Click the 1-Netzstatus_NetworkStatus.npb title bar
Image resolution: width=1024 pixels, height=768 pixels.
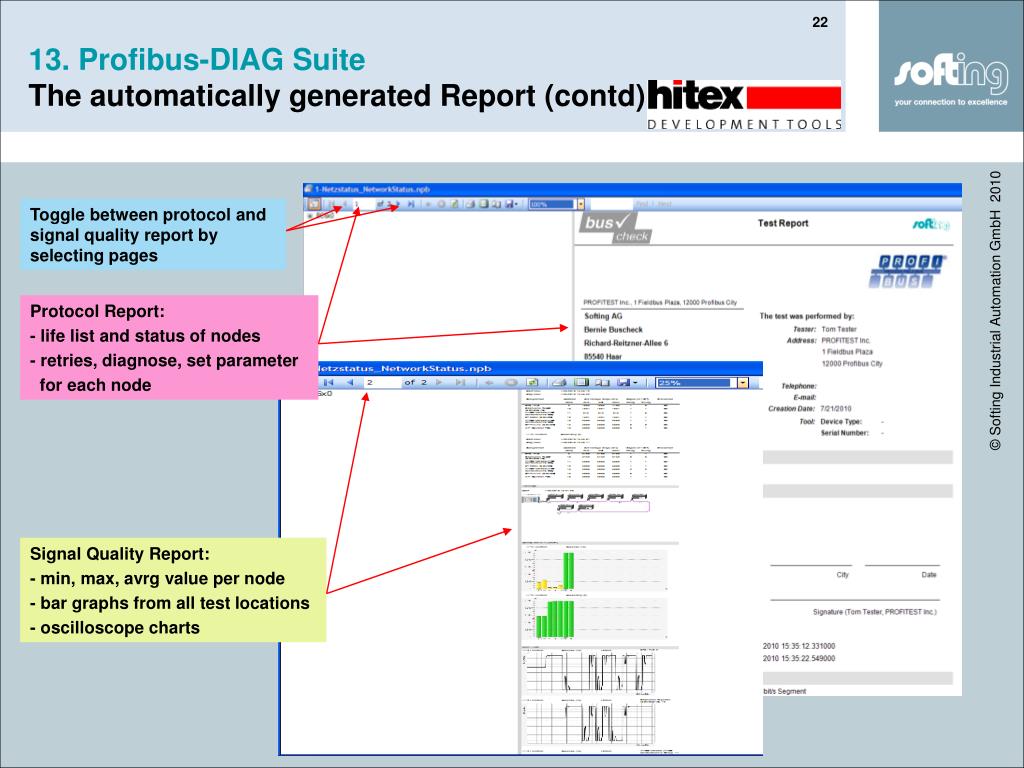click(x=632, y=189)
